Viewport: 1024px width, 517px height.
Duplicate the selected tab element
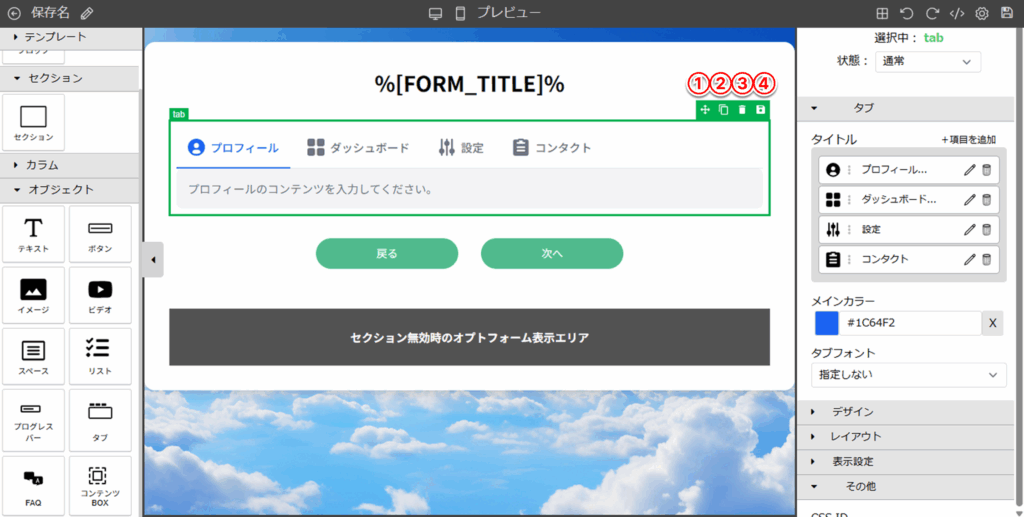tap(723, 110)
